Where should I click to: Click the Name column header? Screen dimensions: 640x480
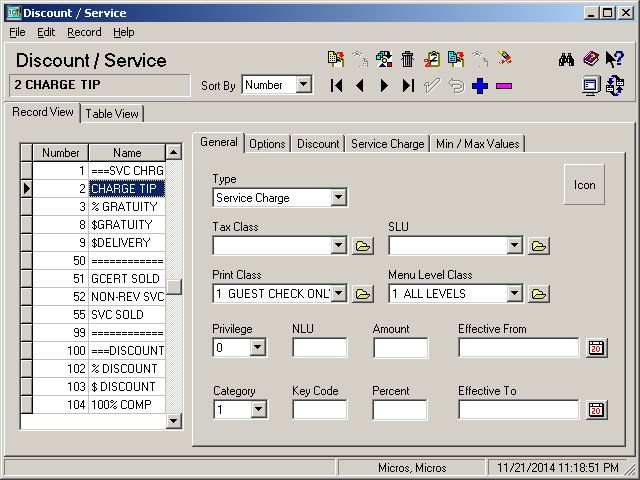pyautogui.click(x=127, y=153)
